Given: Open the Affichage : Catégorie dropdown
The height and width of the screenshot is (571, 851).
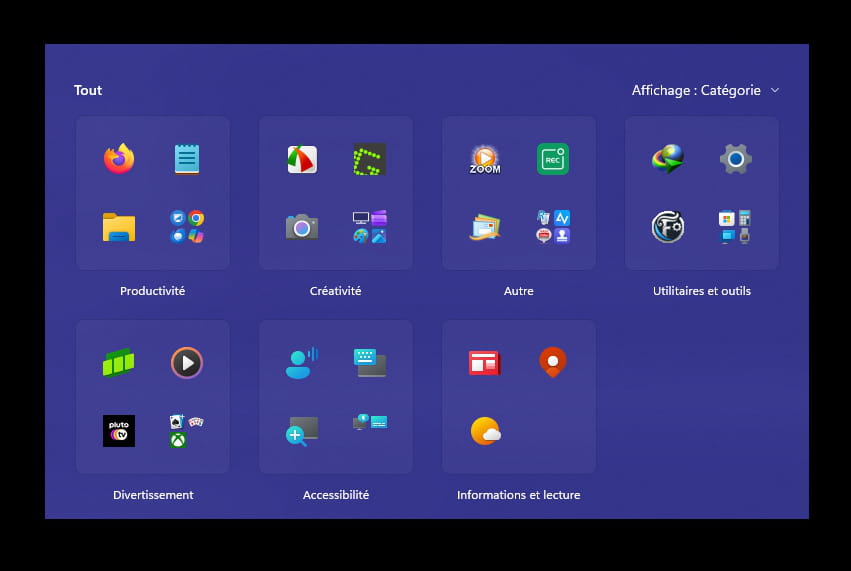Looking at the screenshot, I should [705, 90].
